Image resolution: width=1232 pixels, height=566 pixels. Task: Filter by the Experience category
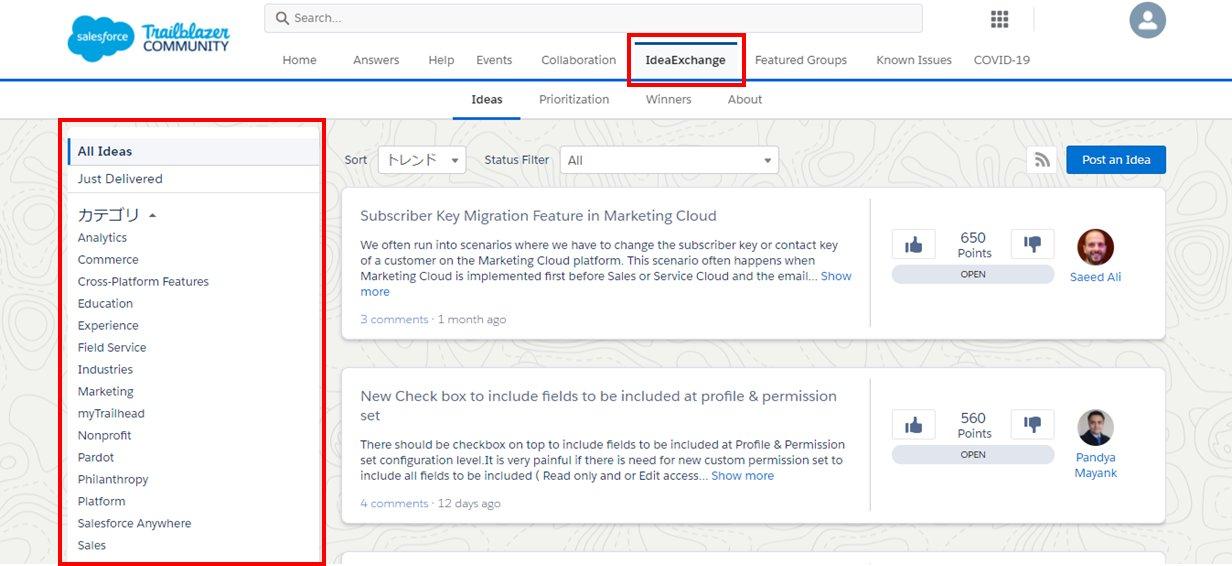click(x=108, y=326)
